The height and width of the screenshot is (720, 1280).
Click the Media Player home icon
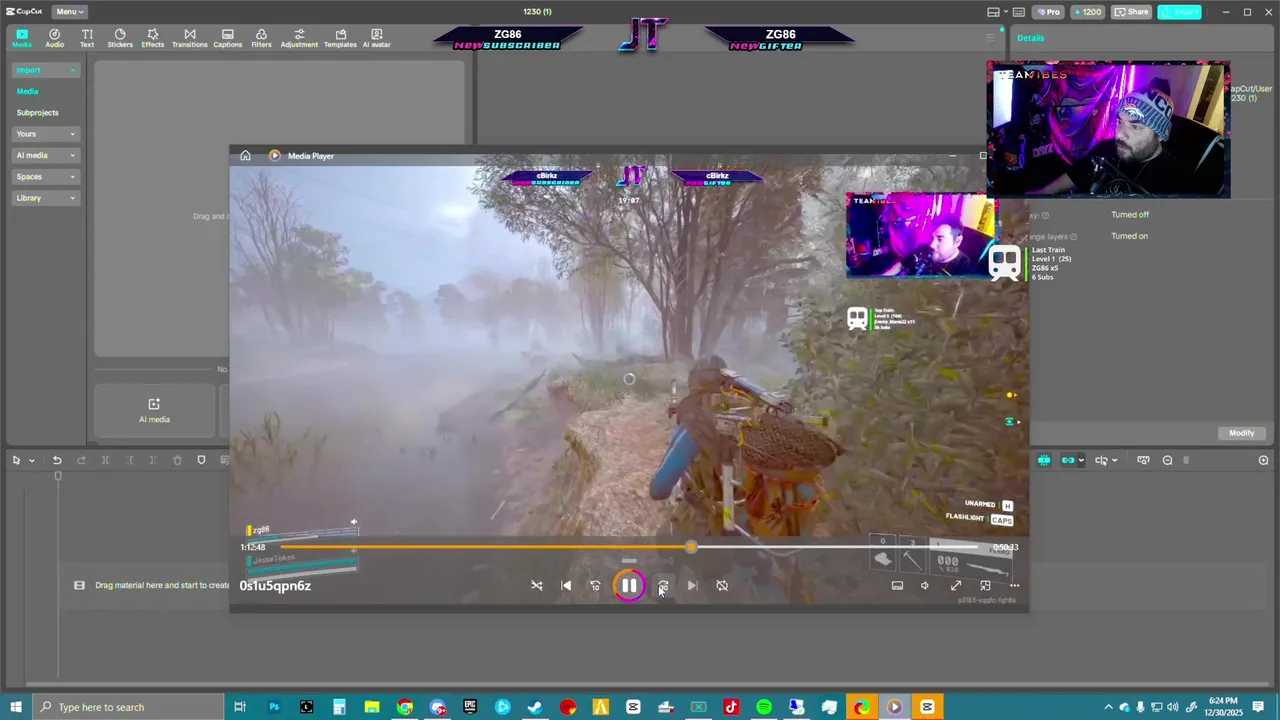[x=245, y=156]
